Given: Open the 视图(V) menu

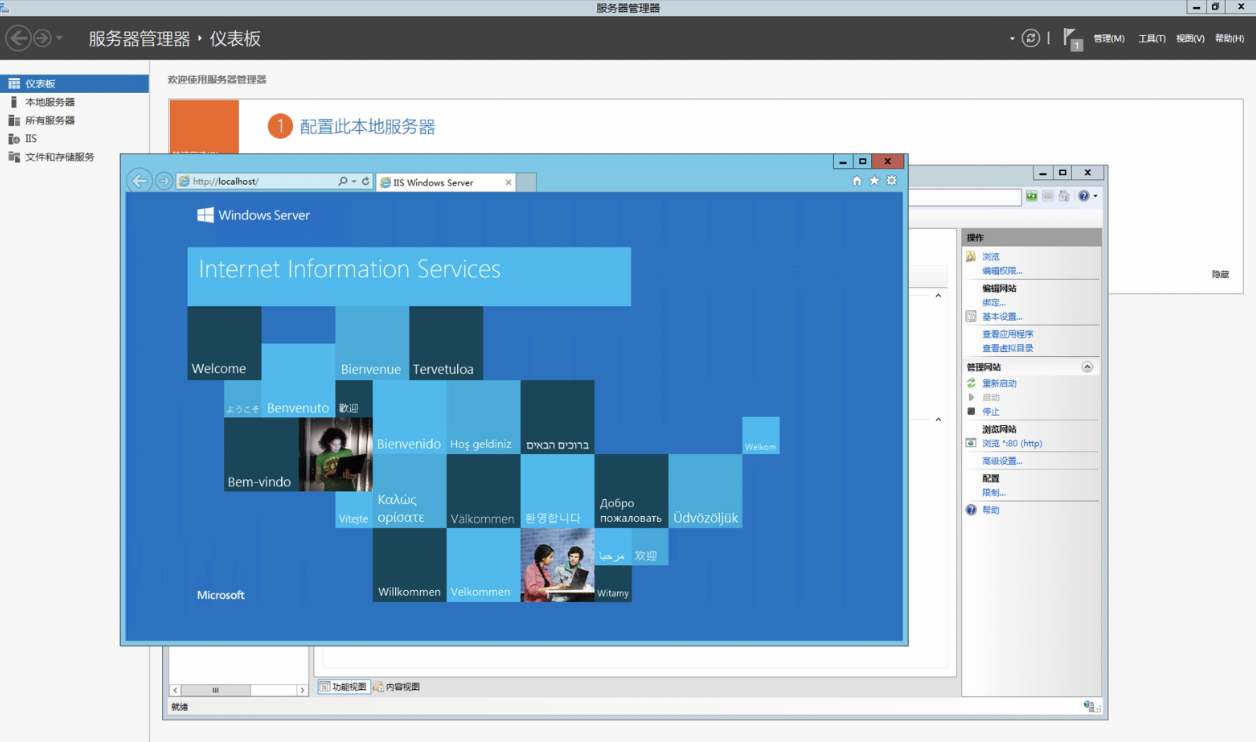Looking at the screenshot, I should (1190, 39).
